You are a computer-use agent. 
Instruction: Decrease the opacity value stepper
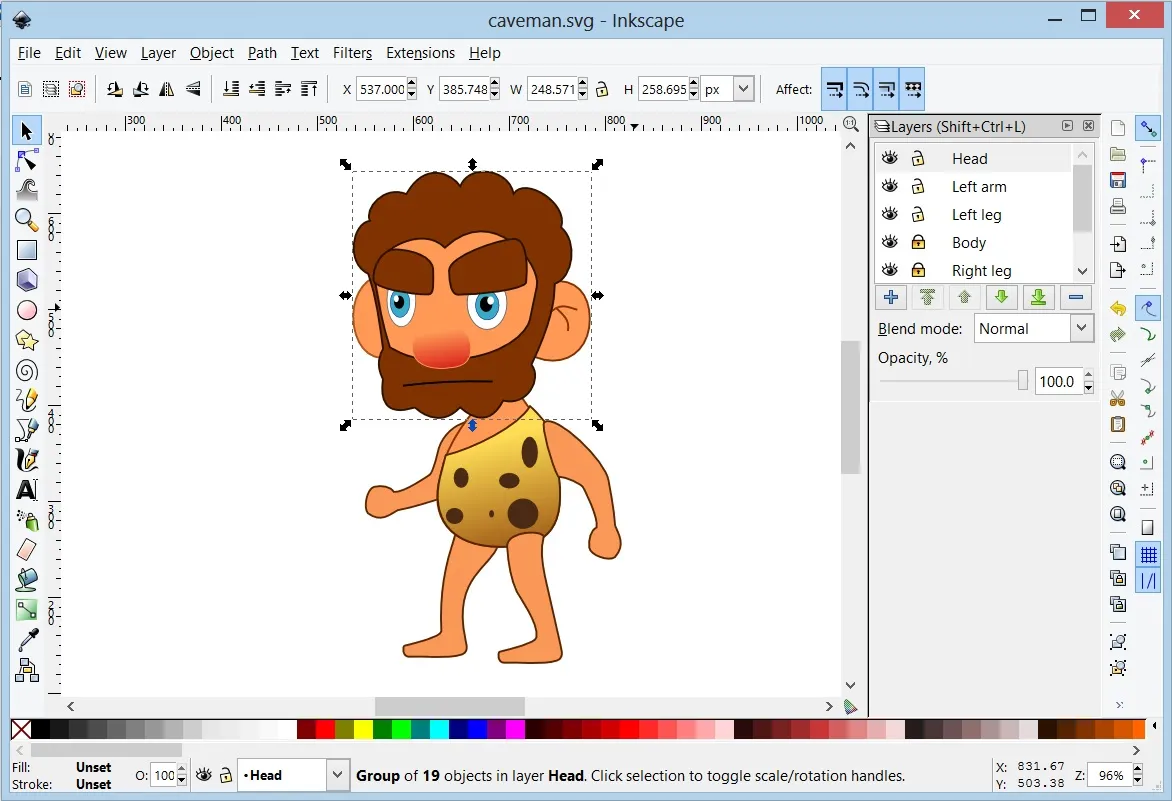1088,388
